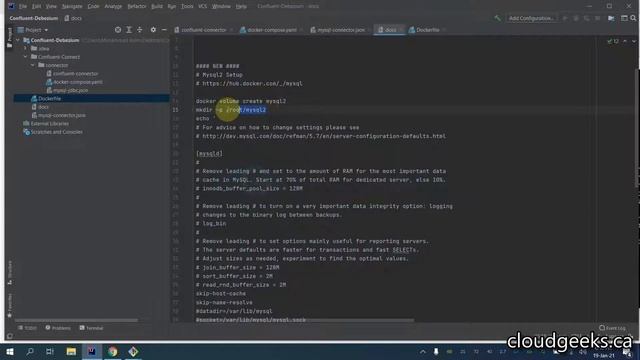Go to previous highlighted problem arrow
The width and height of the screenshot is (640, 360).
click(x=625, y=41)
